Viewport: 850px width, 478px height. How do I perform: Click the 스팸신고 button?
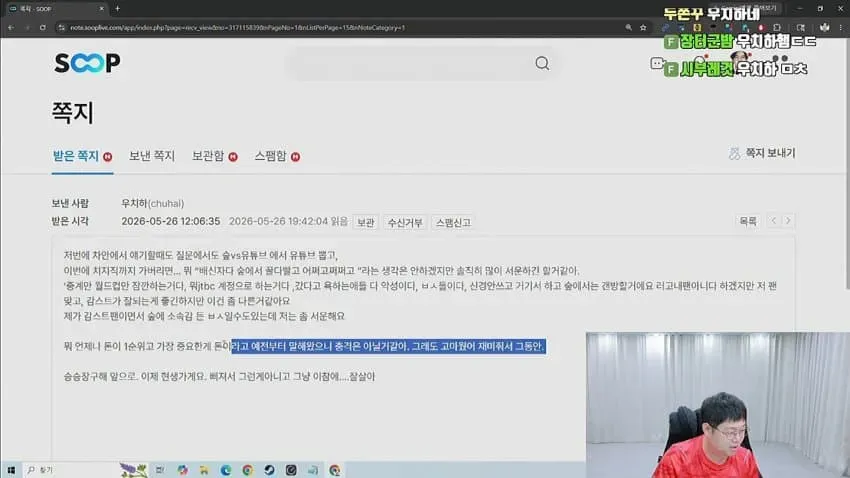tap(453, 222)
